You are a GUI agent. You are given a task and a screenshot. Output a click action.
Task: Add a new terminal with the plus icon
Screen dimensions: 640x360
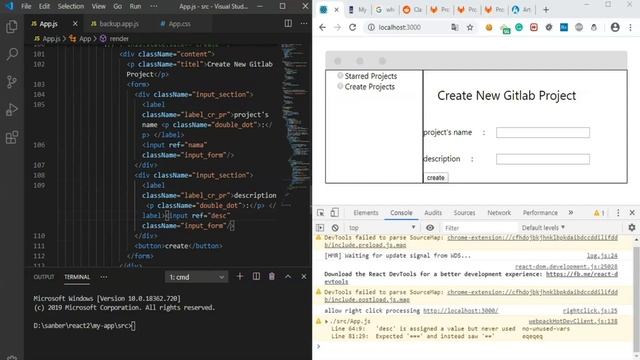[240, 277]
